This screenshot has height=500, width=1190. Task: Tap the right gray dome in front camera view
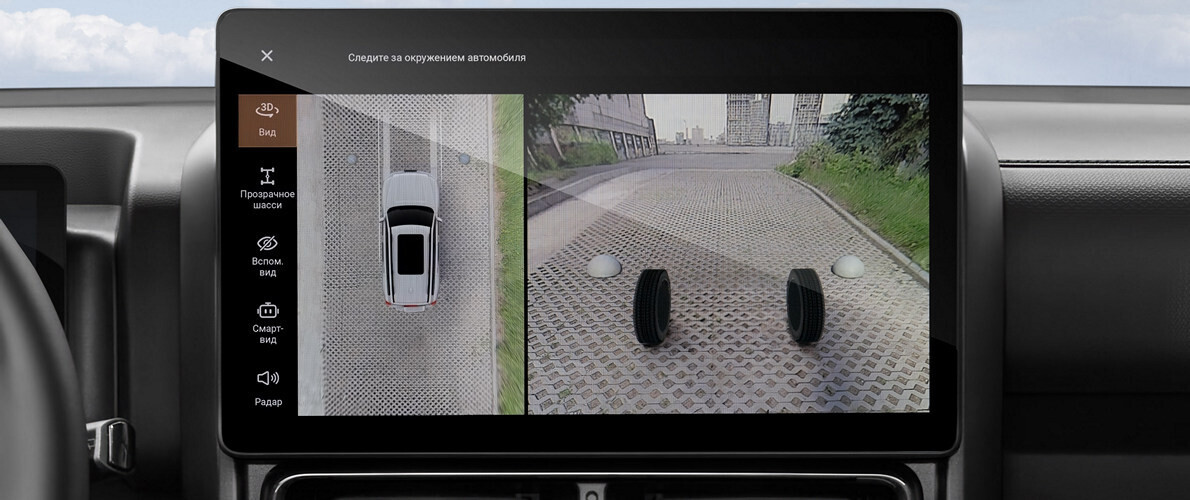click(x=848, y=266)
